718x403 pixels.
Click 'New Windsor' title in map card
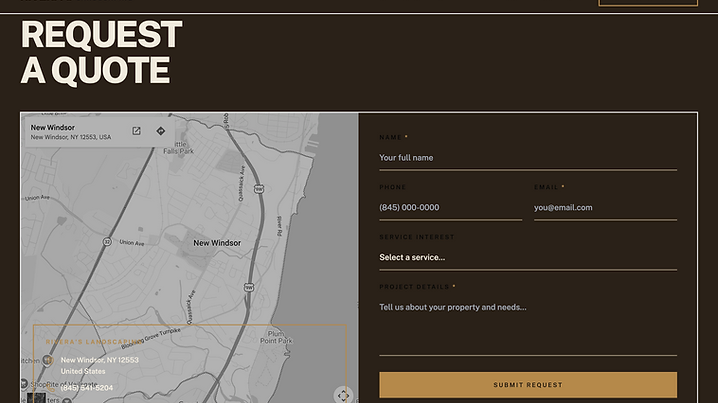tap(53, 128)
